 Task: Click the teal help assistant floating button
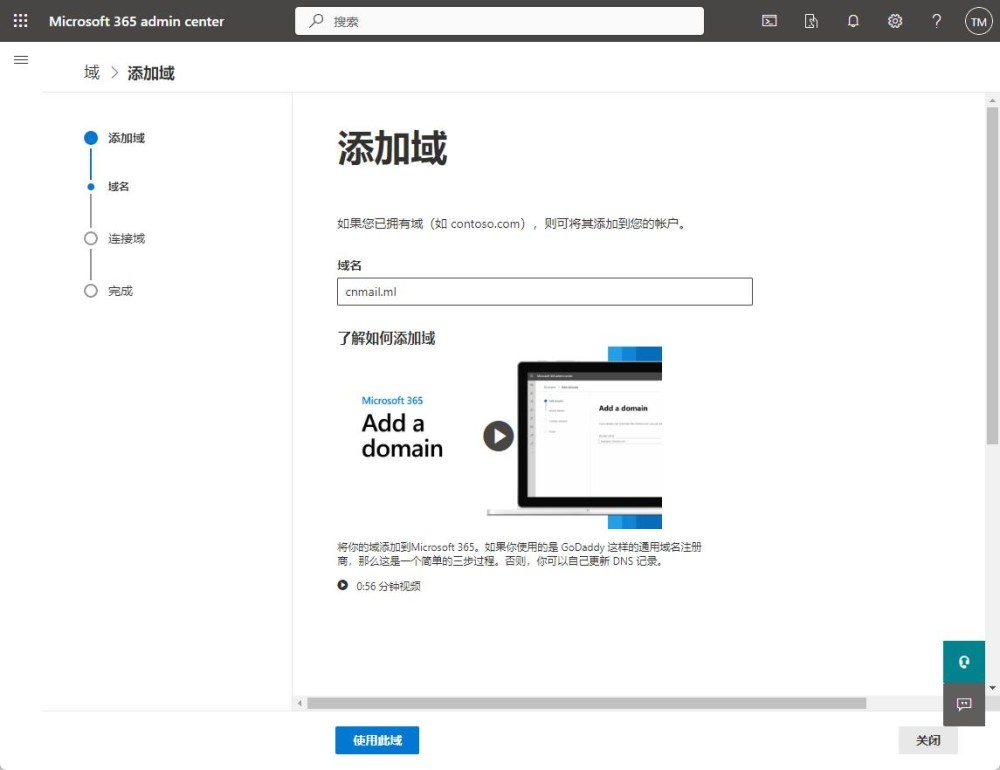(x=964, y=662)
